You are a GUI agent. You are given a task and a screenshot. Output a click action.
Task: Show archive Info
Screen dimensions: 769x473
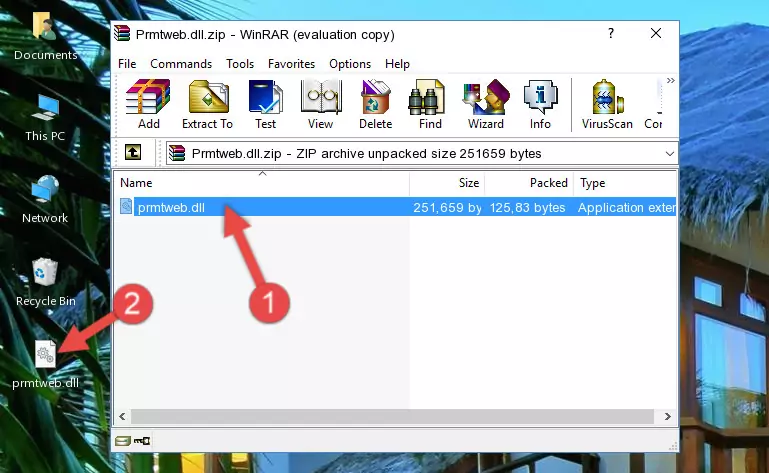tap(540, 105)
